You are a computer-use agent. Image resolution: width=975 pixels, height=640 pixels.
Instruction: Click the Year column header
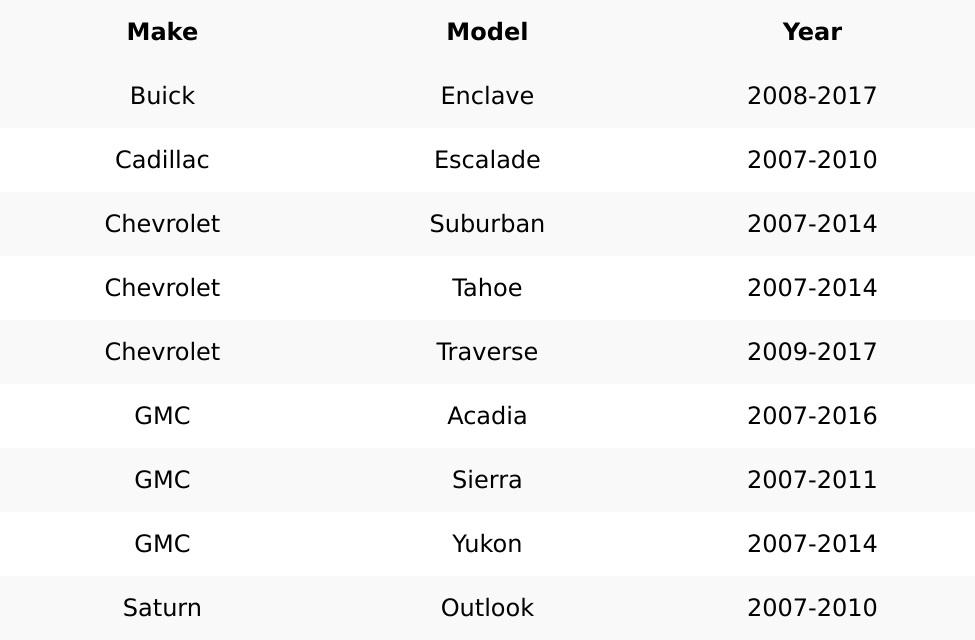[812, 32]
